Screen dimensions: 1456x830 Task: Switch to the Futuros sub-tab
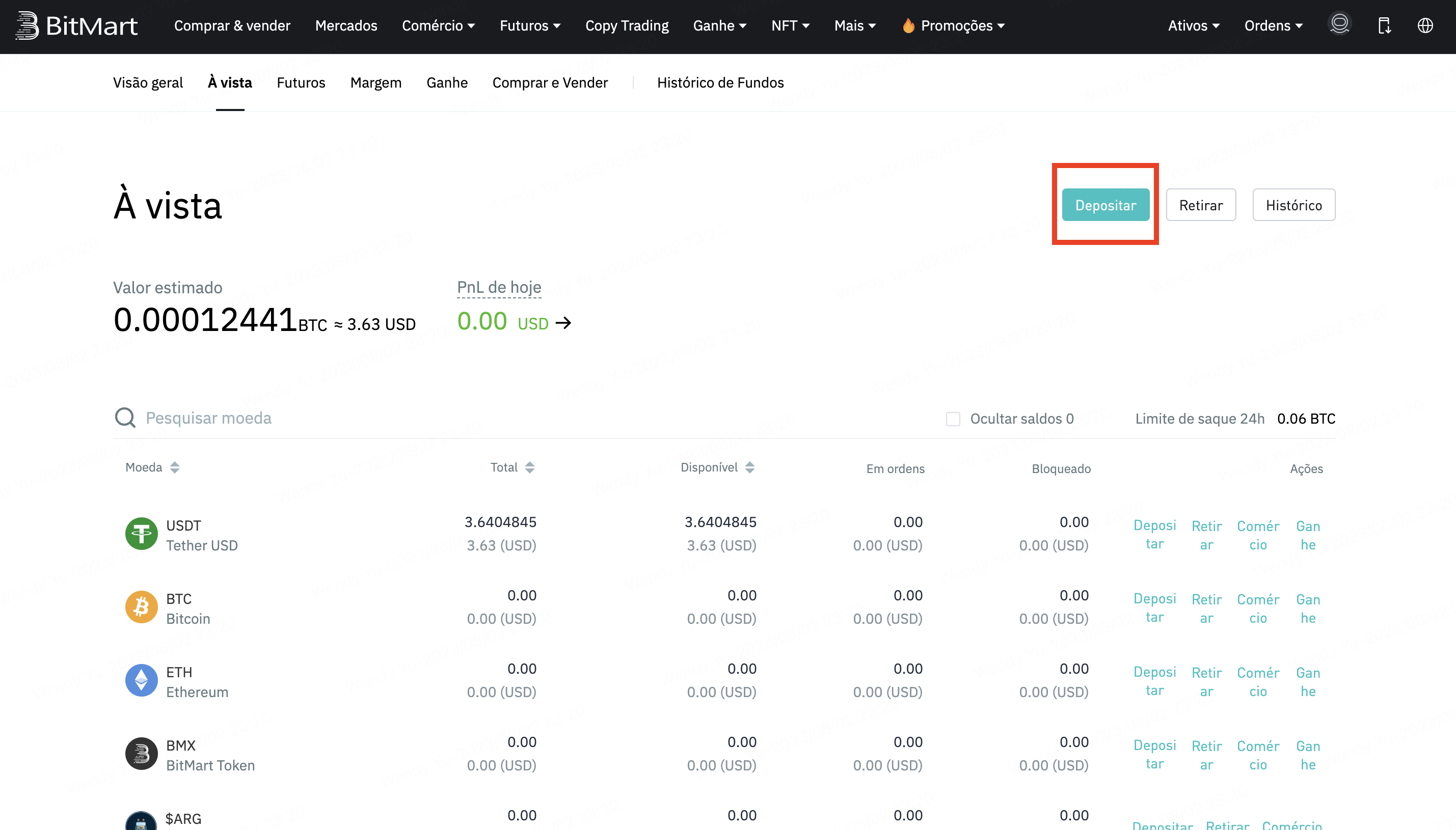point(301,82)
